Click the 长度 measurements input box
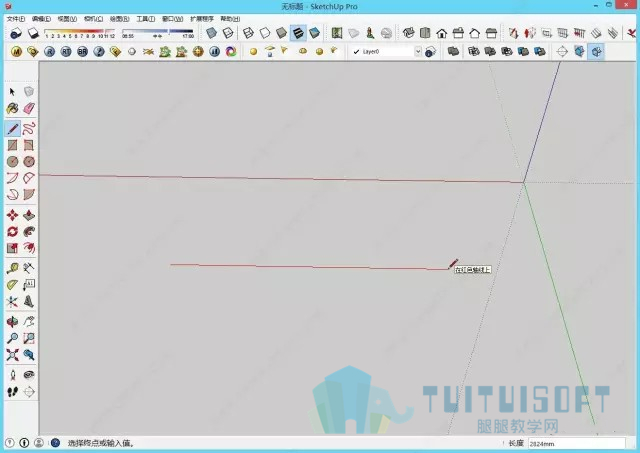Viewport: 640px width, 453px height. (577, 443)
